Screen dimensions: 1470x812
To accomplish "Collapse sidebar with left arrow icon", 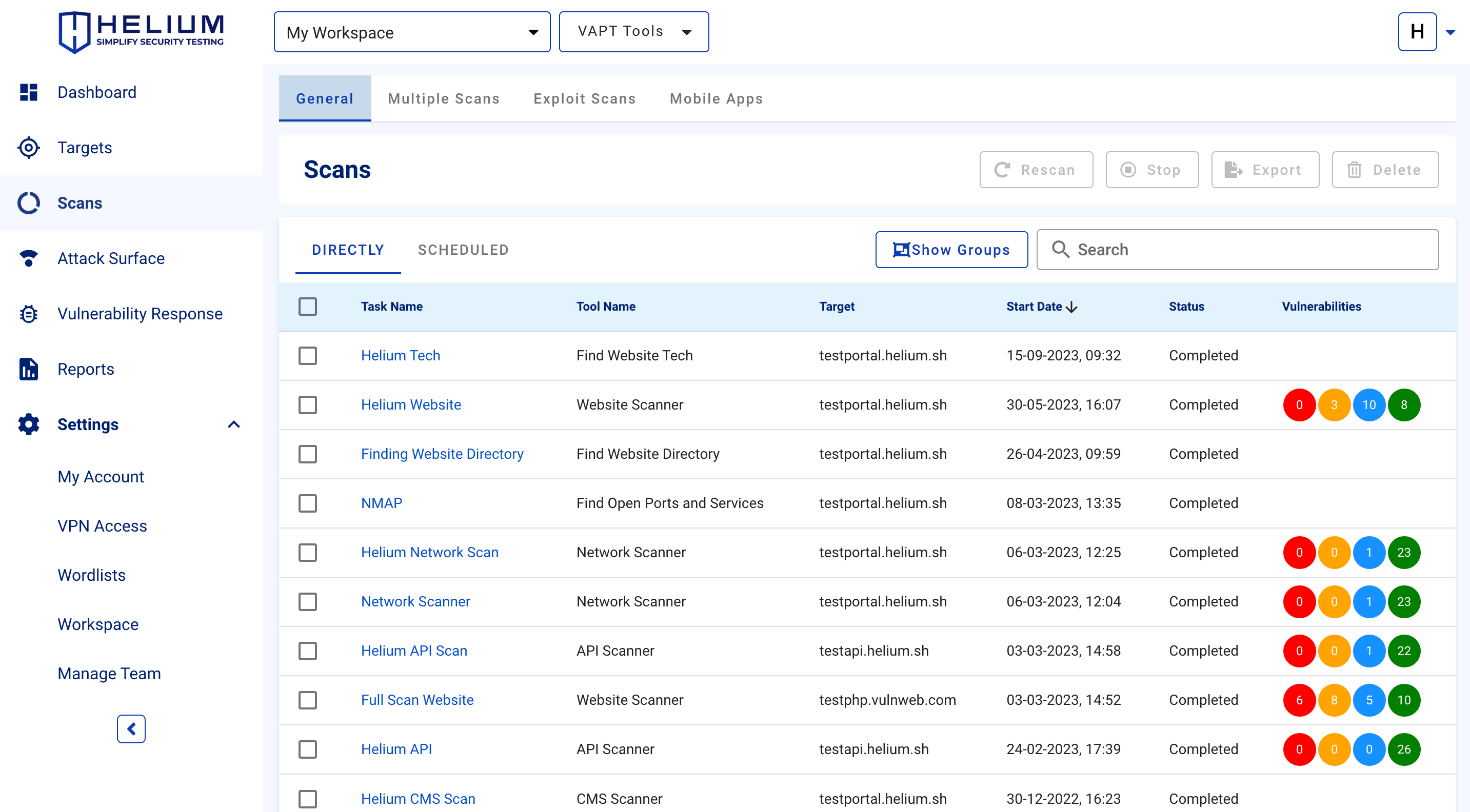I will point(131,728).
